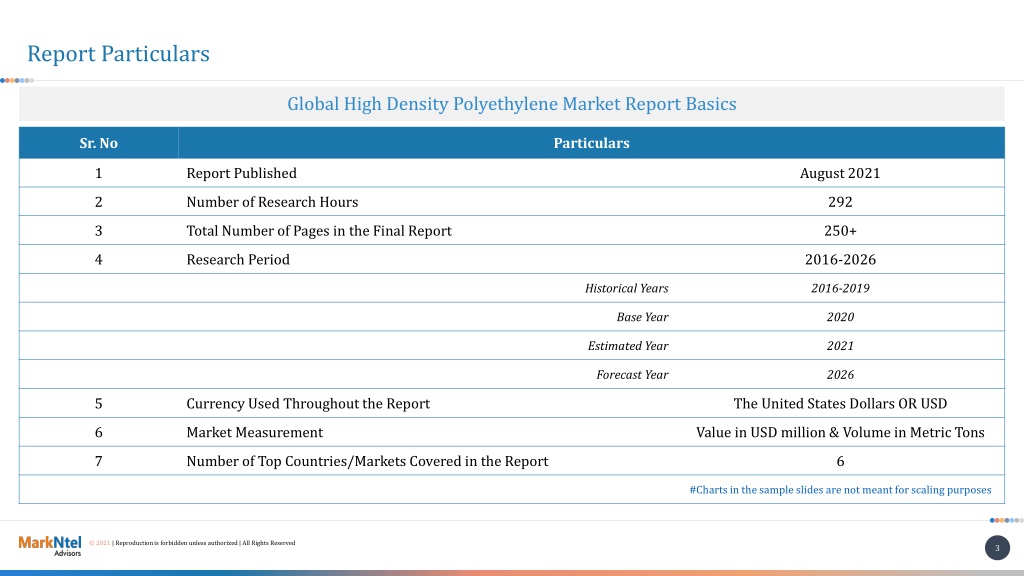Click the '#Charts in the sample slides' footnote

(840, 490)
